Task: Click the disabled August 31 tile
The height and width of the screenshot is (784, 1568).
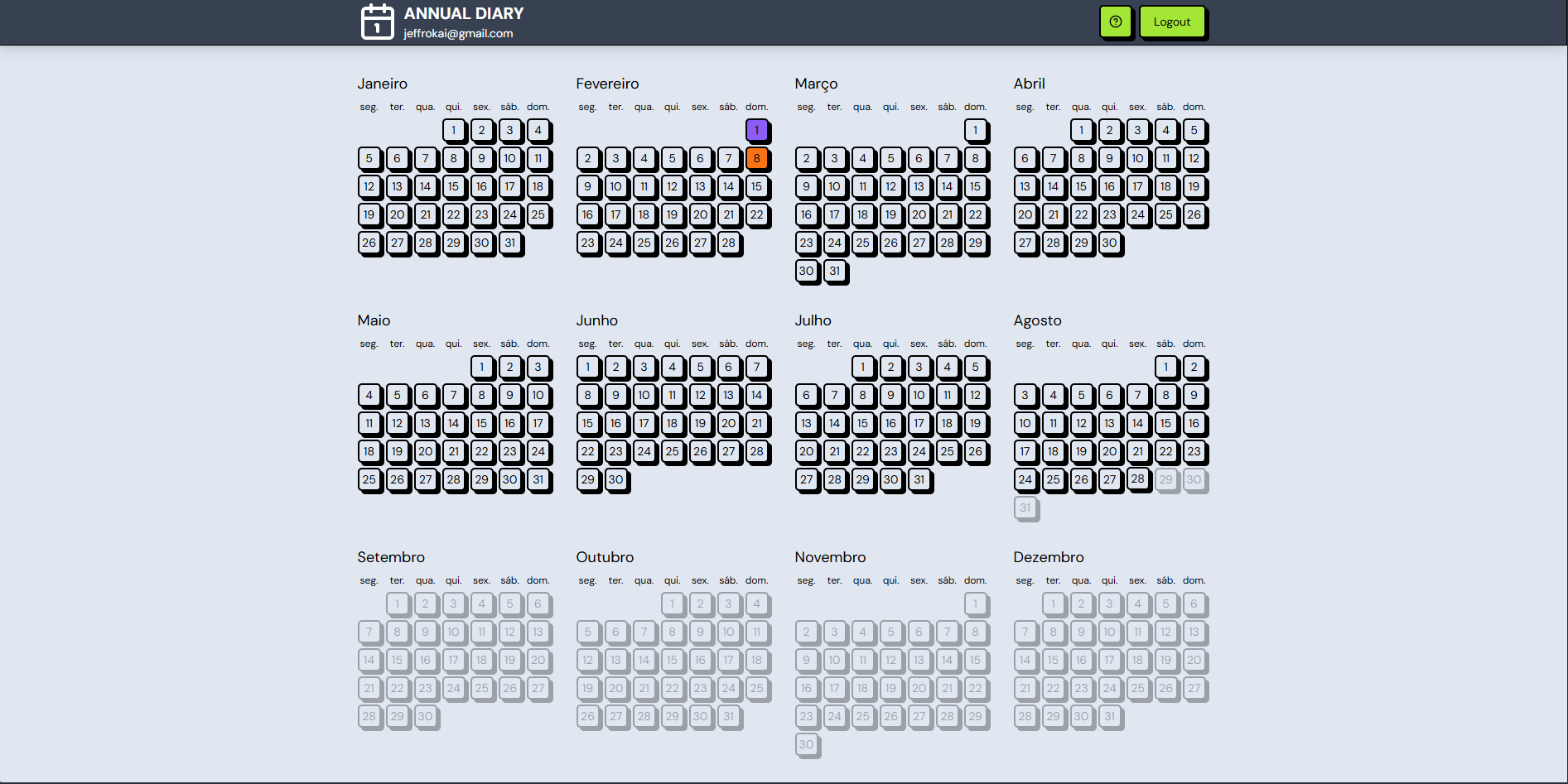Action: [x=1025, y=507]
